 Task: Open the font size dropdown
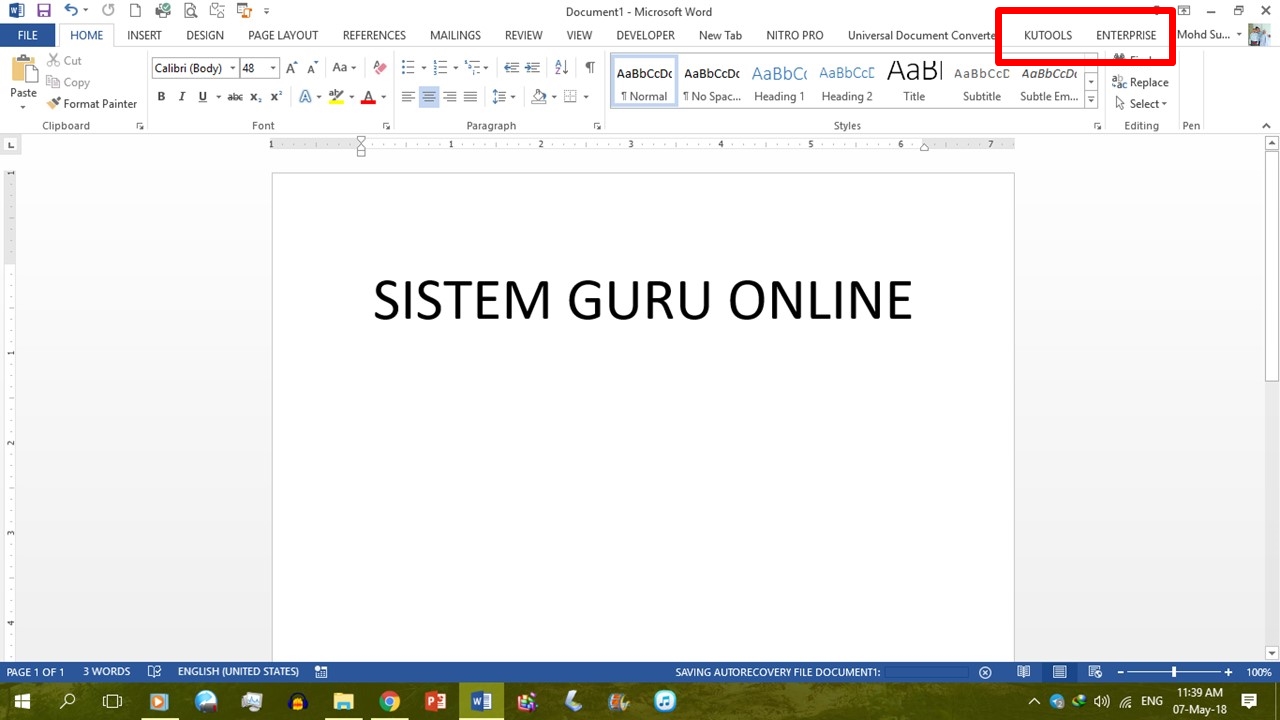click(273, 68)
